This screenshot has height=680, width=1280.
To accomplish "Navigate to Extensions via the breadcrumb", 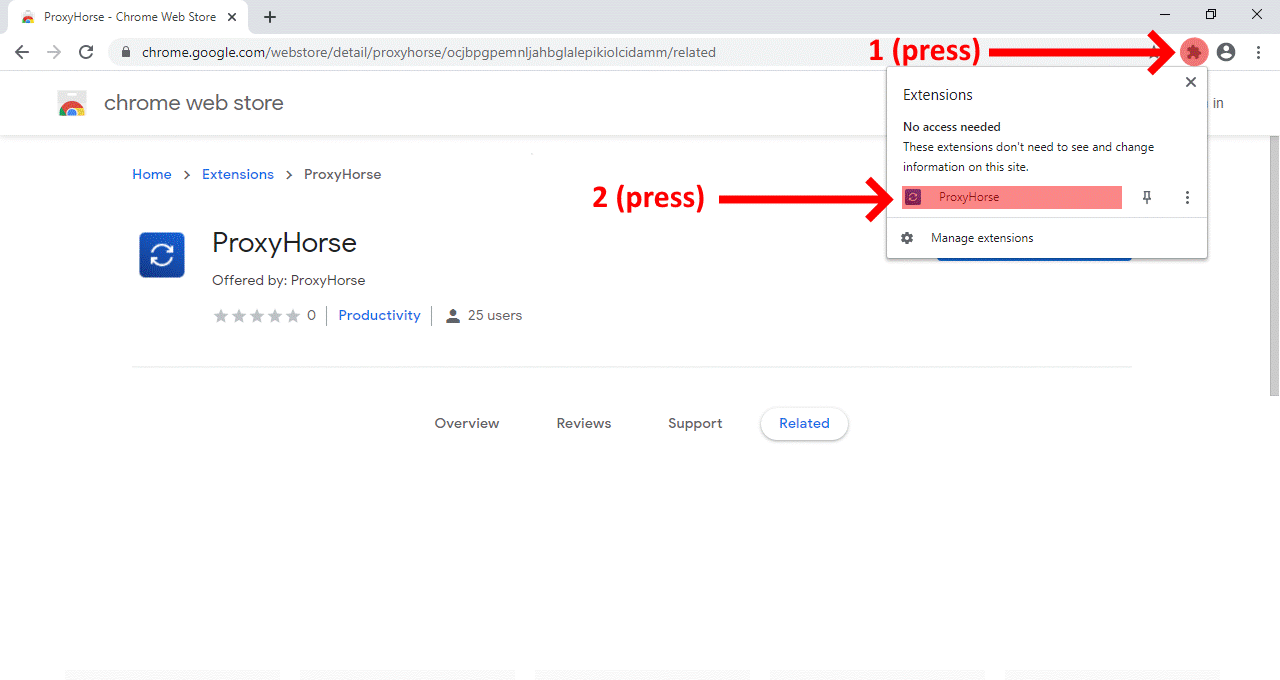I will click(237, 174).
